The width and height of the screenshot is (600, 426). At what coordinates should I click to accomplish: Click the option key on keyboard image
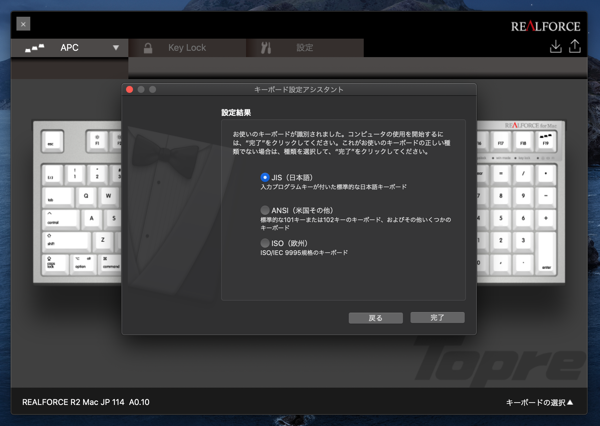[x=83, y=263]
